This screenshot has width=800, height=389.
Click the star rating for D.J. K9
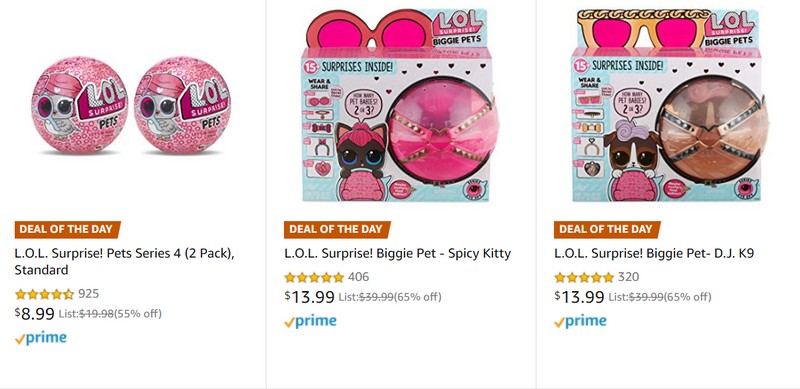tap(584, 278)
